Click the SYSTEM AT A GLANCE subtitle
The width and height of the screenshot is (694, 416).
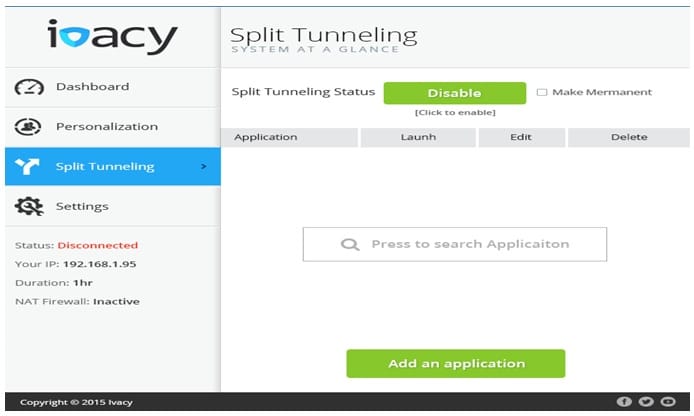(315, 50)
